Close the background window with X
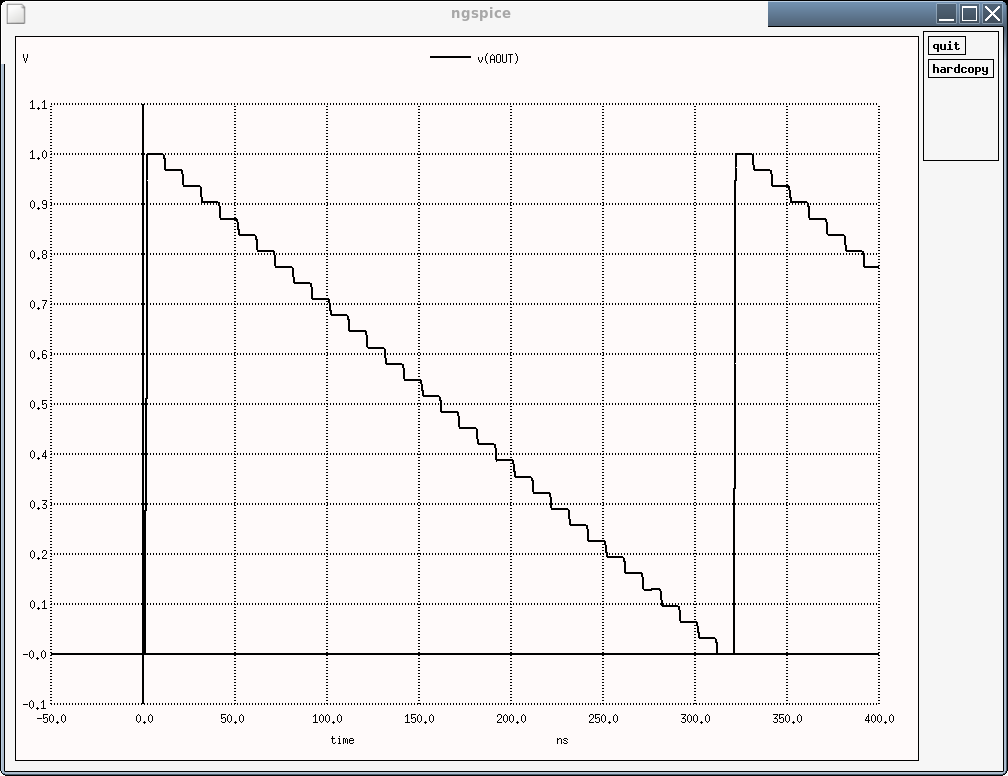The width and height of the screenshot is (1008, 776). [992, 14]
